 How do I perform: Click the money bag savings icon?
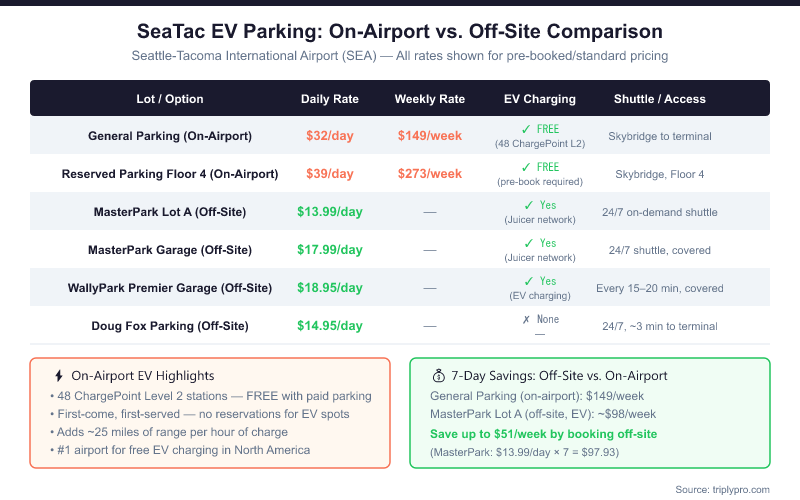tap(438, 375)
